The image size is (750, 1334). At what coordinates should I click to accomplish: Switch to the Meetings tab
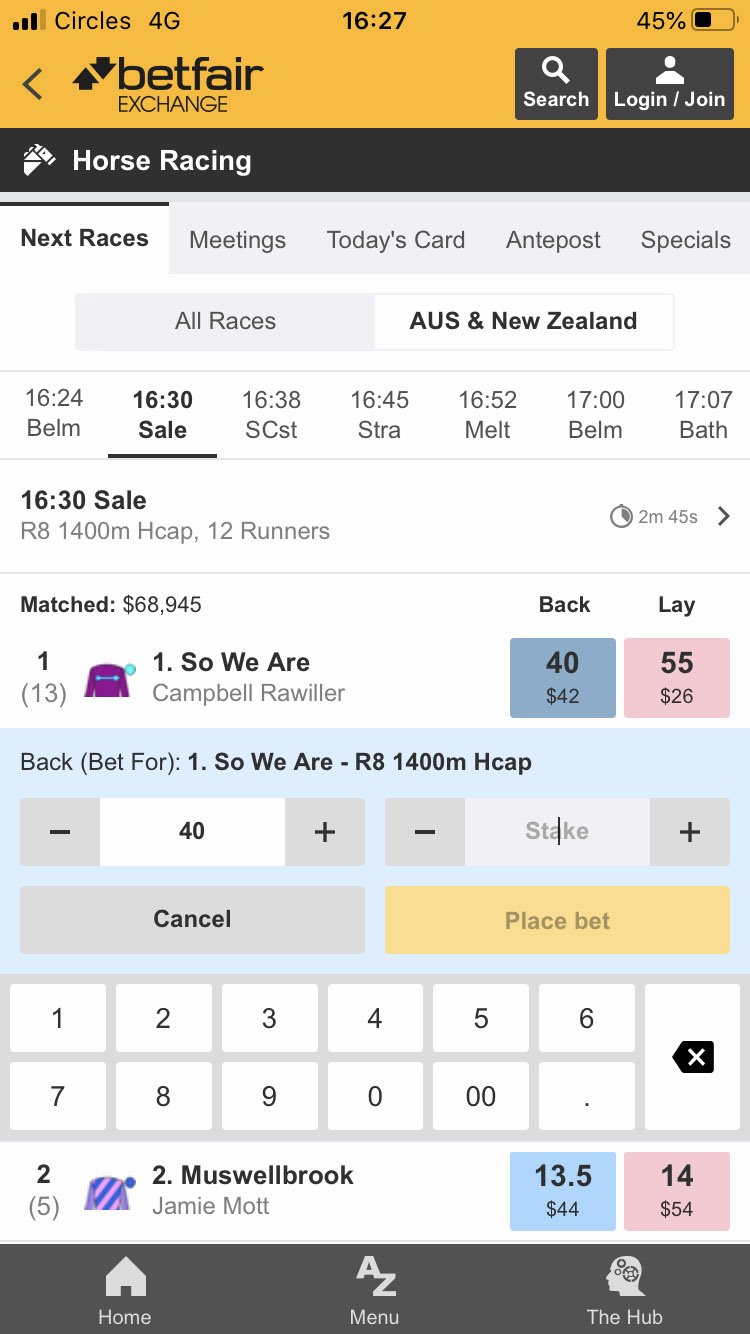(237, 240)
